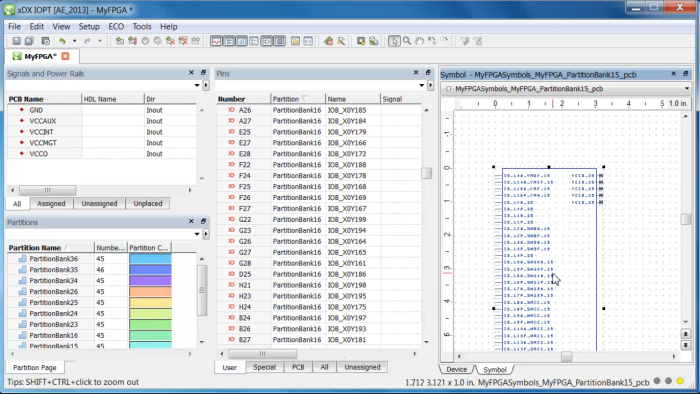Sort by Partition column header in Pins
The width and height of the screenshot is (700, 394).
(x=298, y=99)
